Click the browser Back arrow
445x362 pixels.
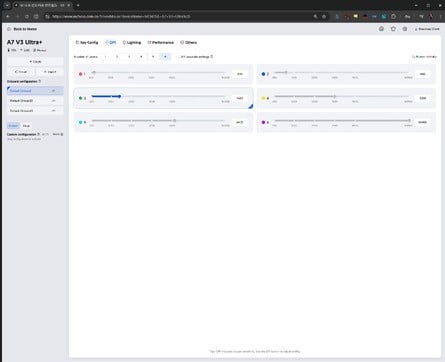point(8,16)
